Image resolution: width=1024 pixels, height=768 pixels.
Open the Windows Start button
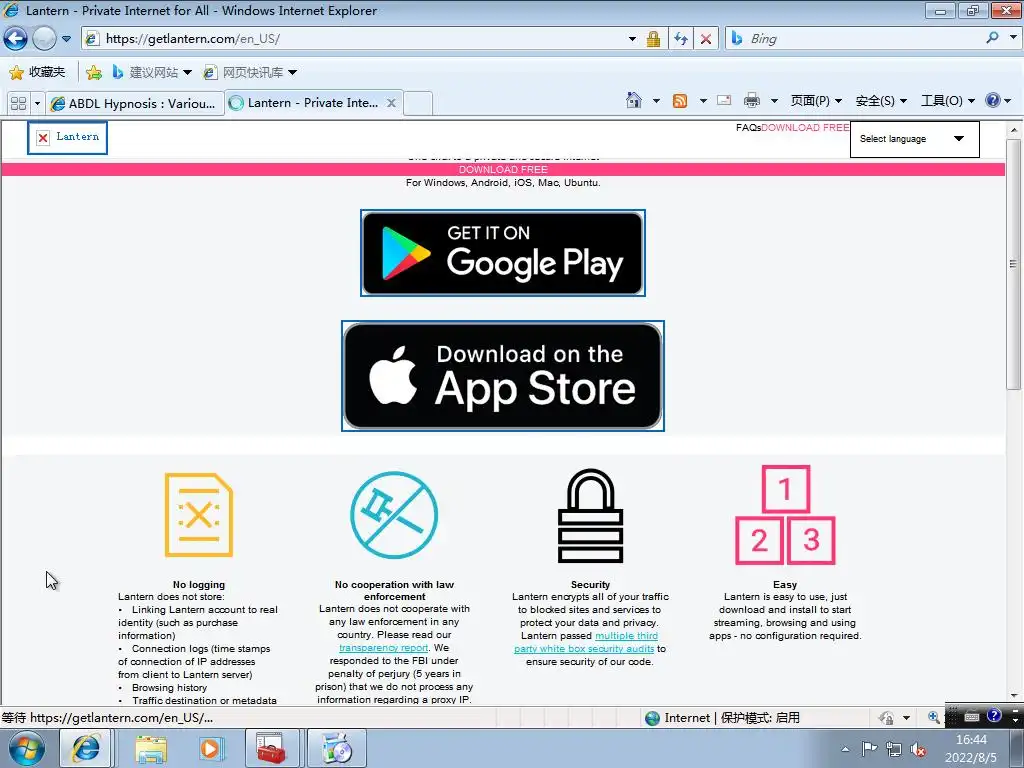pos(27,748)
